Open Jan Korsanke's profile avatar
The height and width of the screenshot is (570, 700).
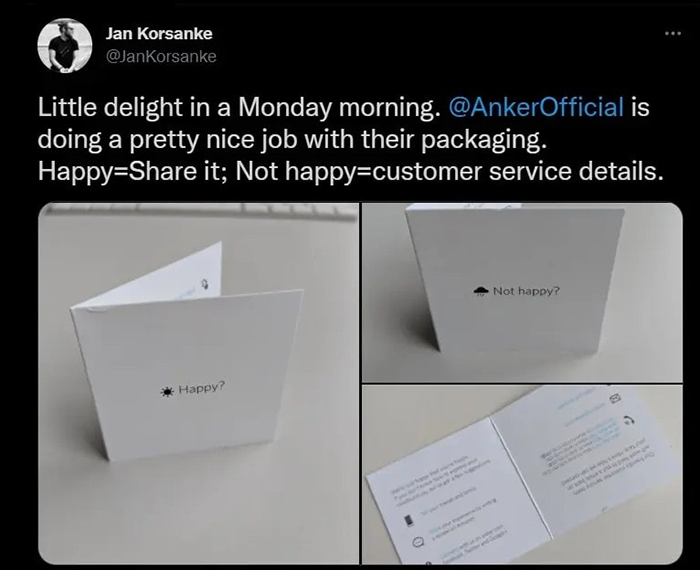(x=65, y=45)
